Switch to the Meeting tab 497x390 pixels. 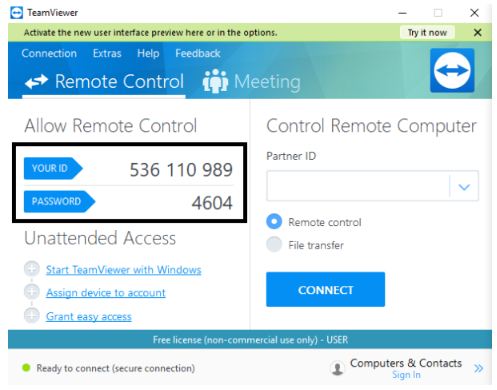tap(252, 82)
